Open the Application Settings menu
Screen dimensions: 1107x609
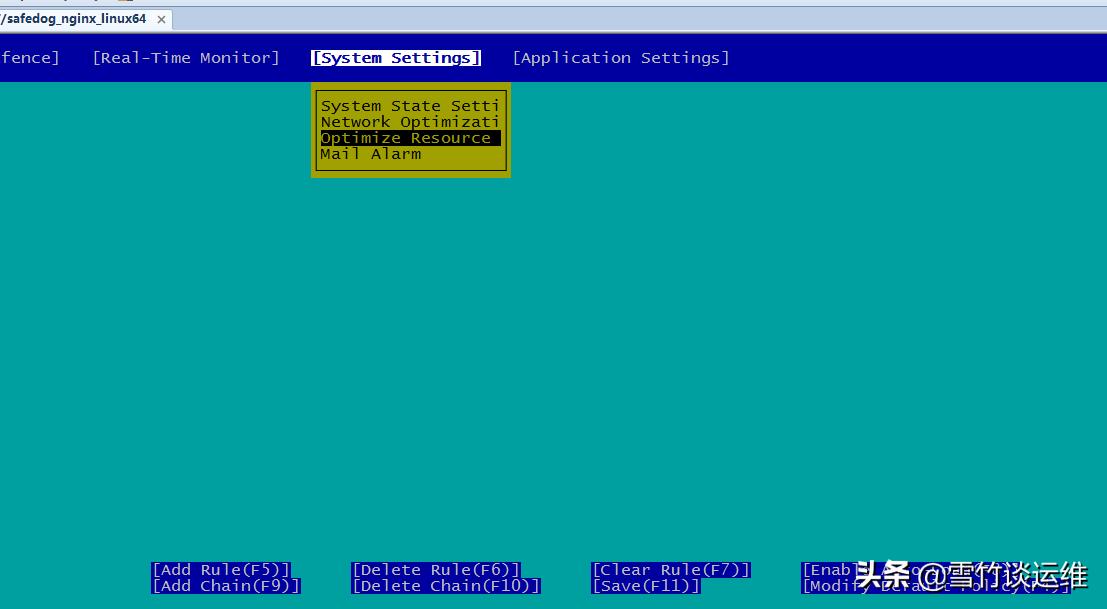coord(621,58)
